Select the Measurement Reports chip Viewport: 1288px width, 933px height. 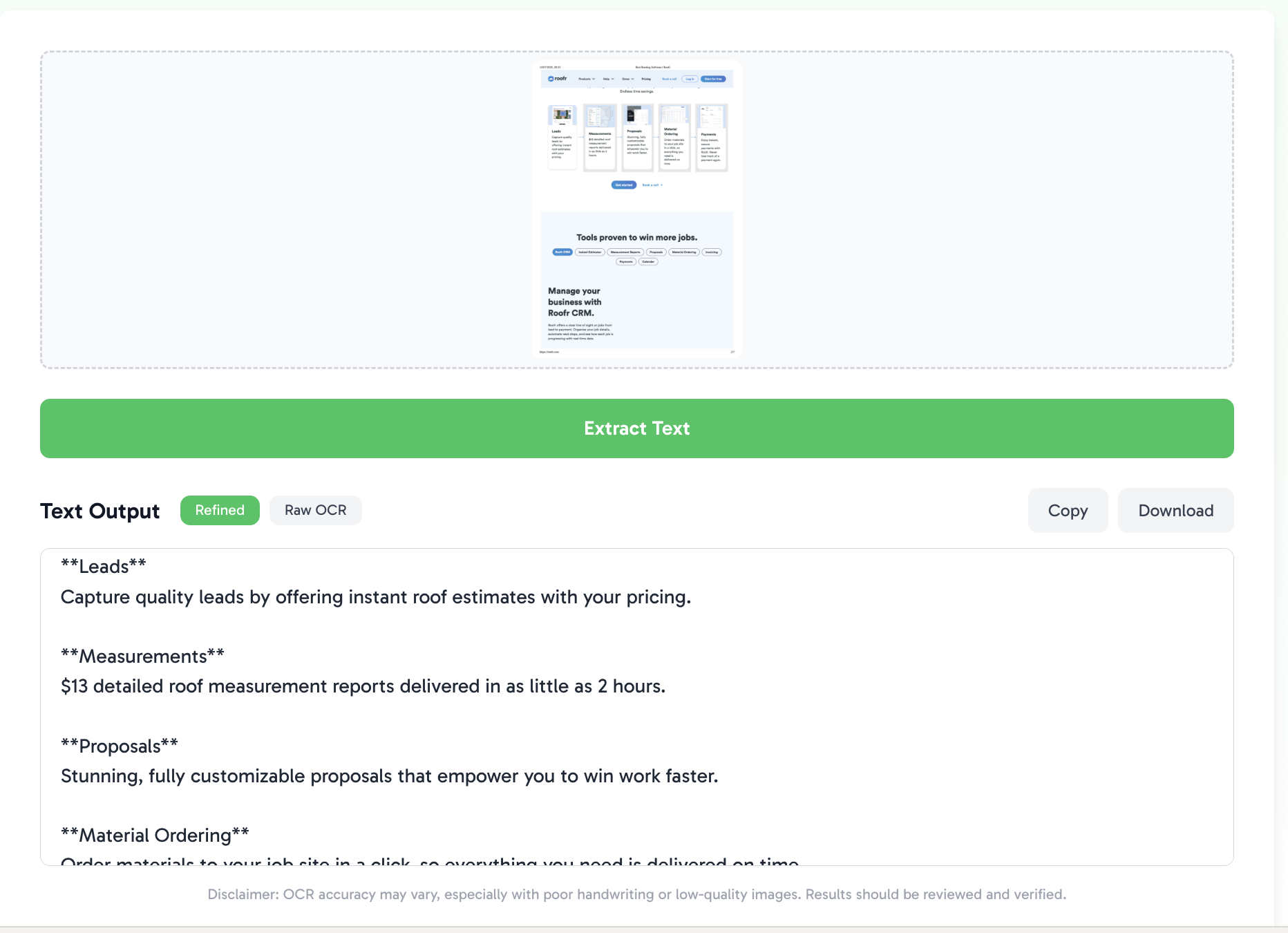(625, 252)
